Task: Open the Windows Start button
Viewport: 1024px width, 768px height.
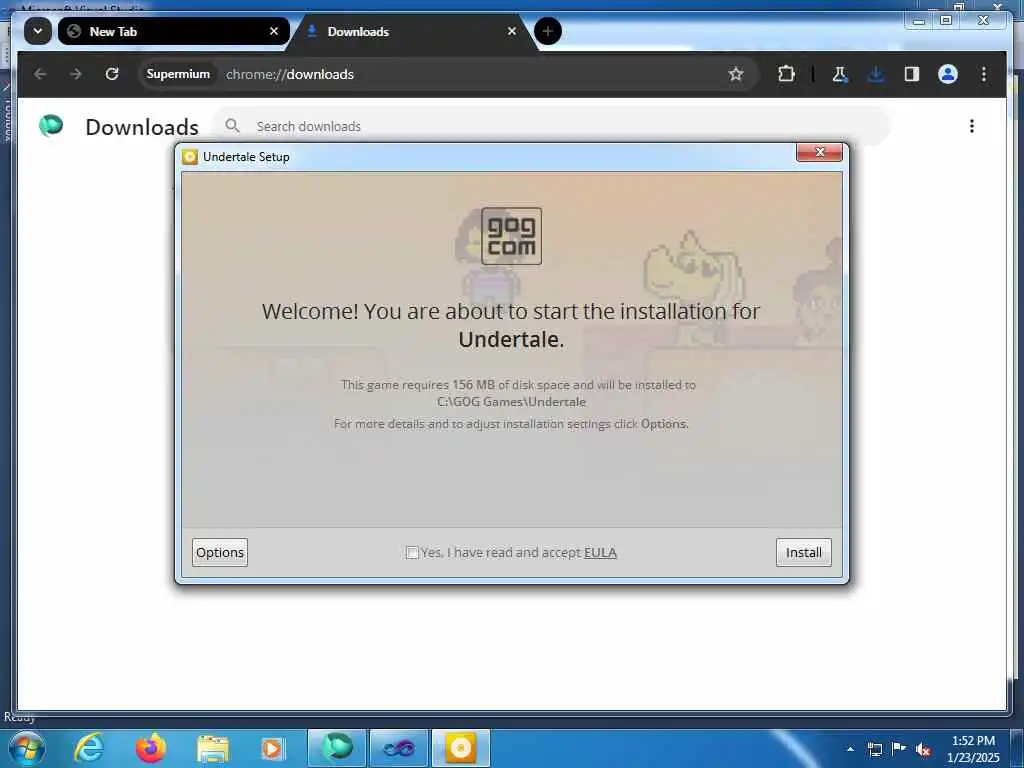Action: 27,748
